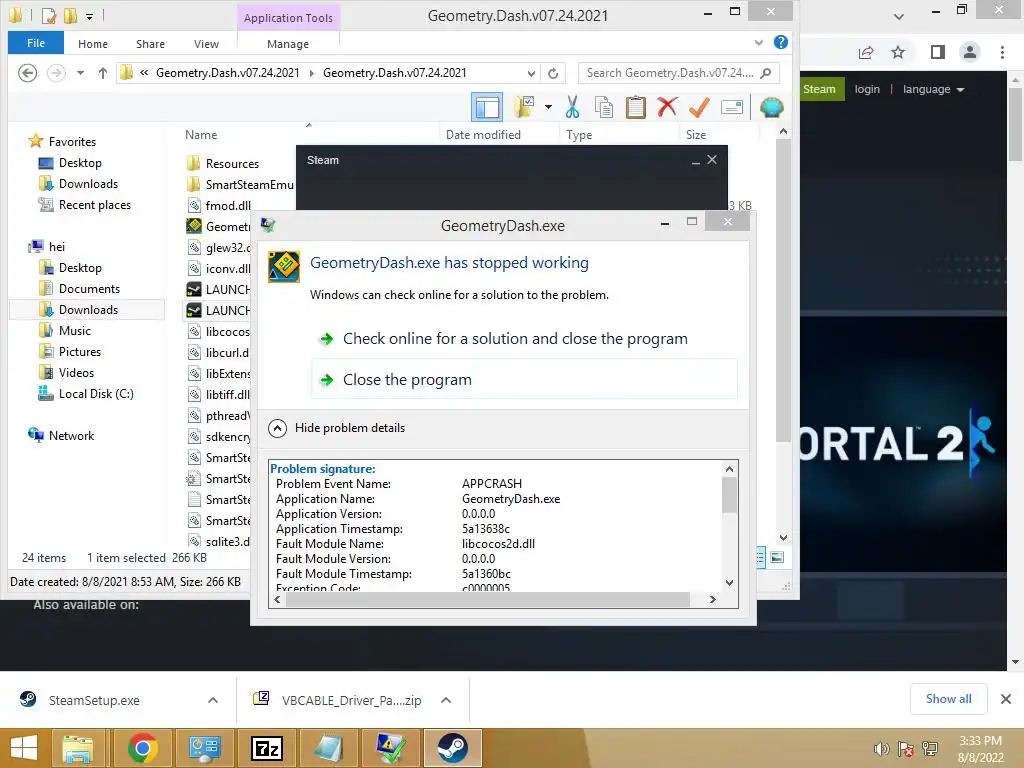Open VBCABLE_Driver zip download options chevron
The height and width of the screenshot is (768, 1024).
(x=446, y=700)
